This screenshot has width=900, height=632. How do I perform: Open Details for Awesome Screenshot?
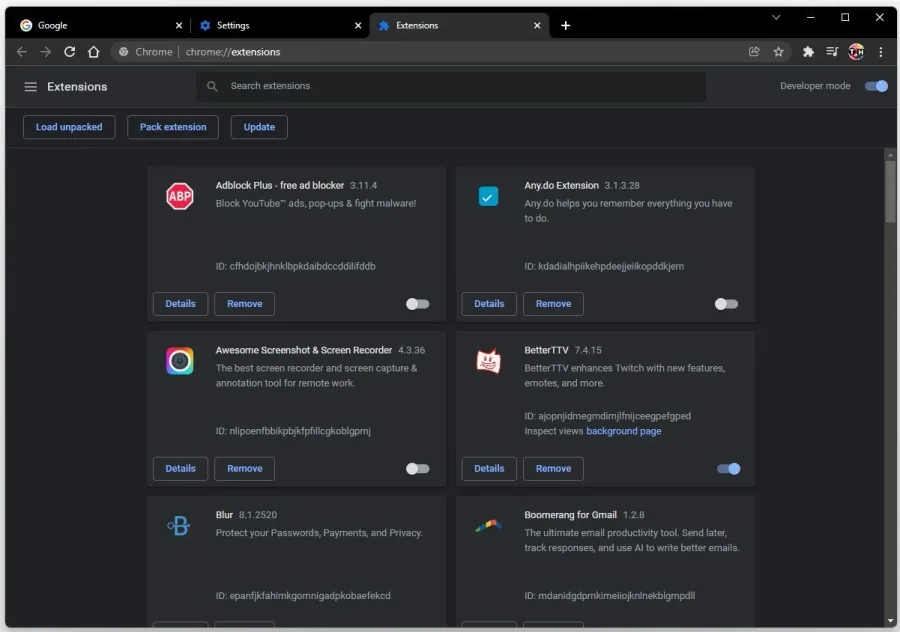[180, 468]
